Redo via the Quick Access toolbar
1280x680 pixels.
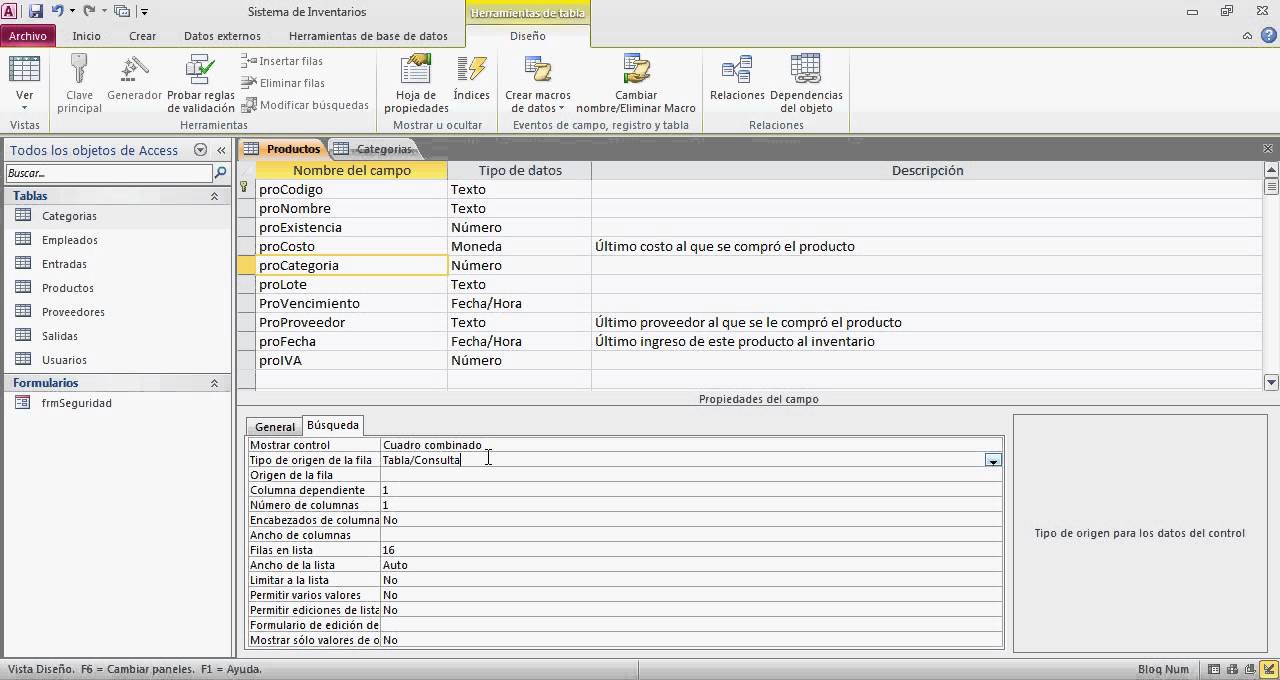pyautogui.click(x=89, y=11)
